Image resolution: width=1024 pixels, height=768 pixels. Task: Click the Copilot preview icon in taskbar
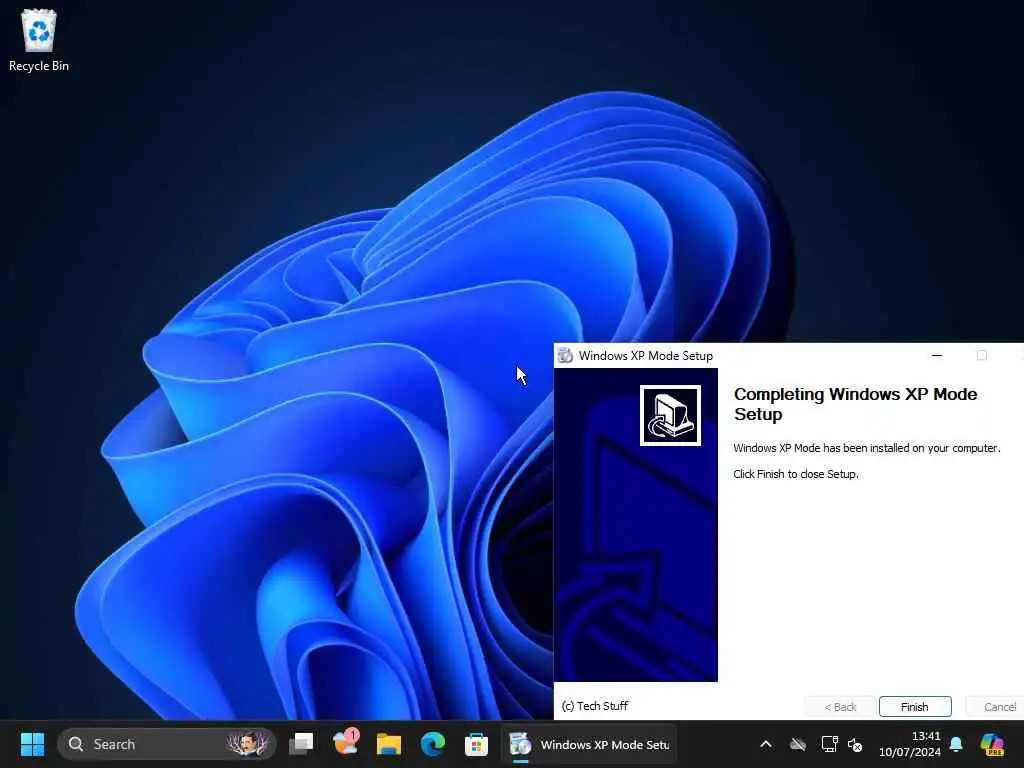(x=992, y=744)
